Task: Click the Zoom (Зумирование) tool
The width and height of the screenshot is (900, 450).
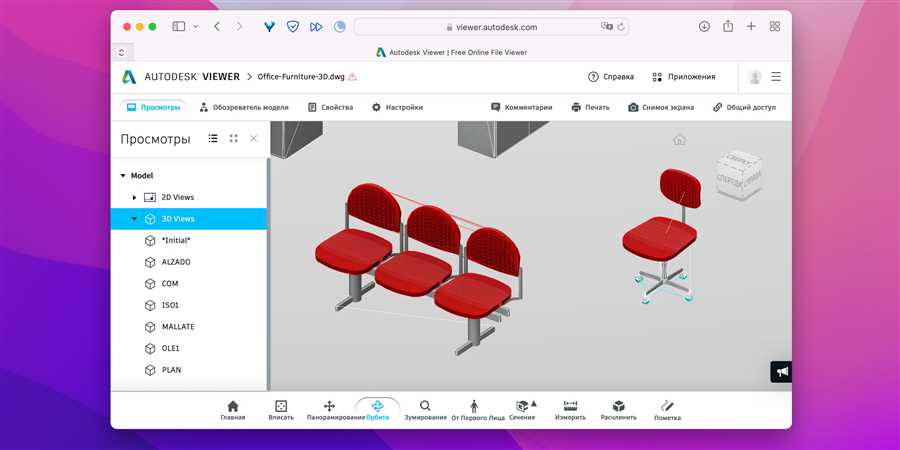Action: tap(425, 408)
